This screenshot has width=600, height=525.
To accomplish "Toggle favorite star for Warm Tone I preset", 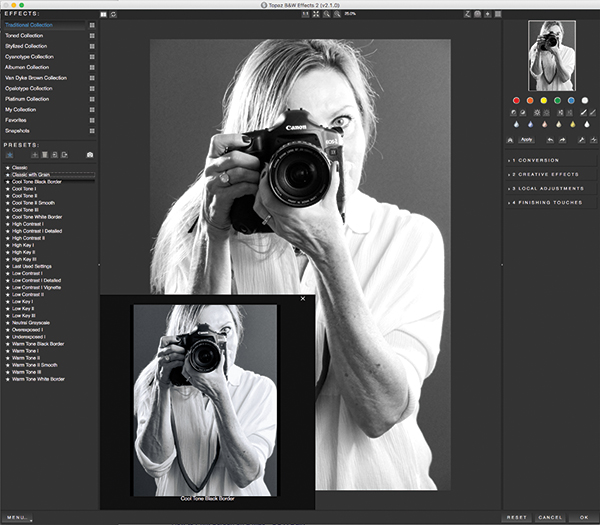I will [7, 351].
